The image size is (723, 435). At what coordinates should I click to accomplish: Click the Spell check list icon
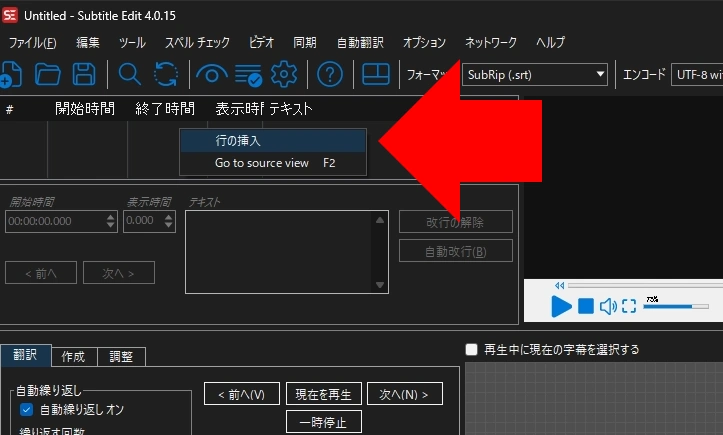pos(248,75)
